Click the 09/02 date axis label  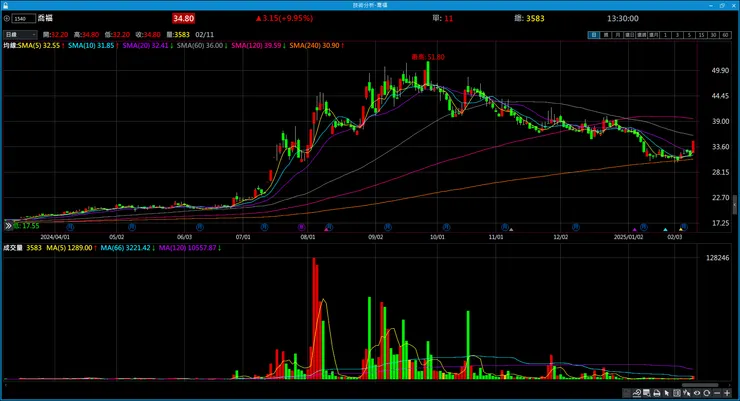click(376, 237)
